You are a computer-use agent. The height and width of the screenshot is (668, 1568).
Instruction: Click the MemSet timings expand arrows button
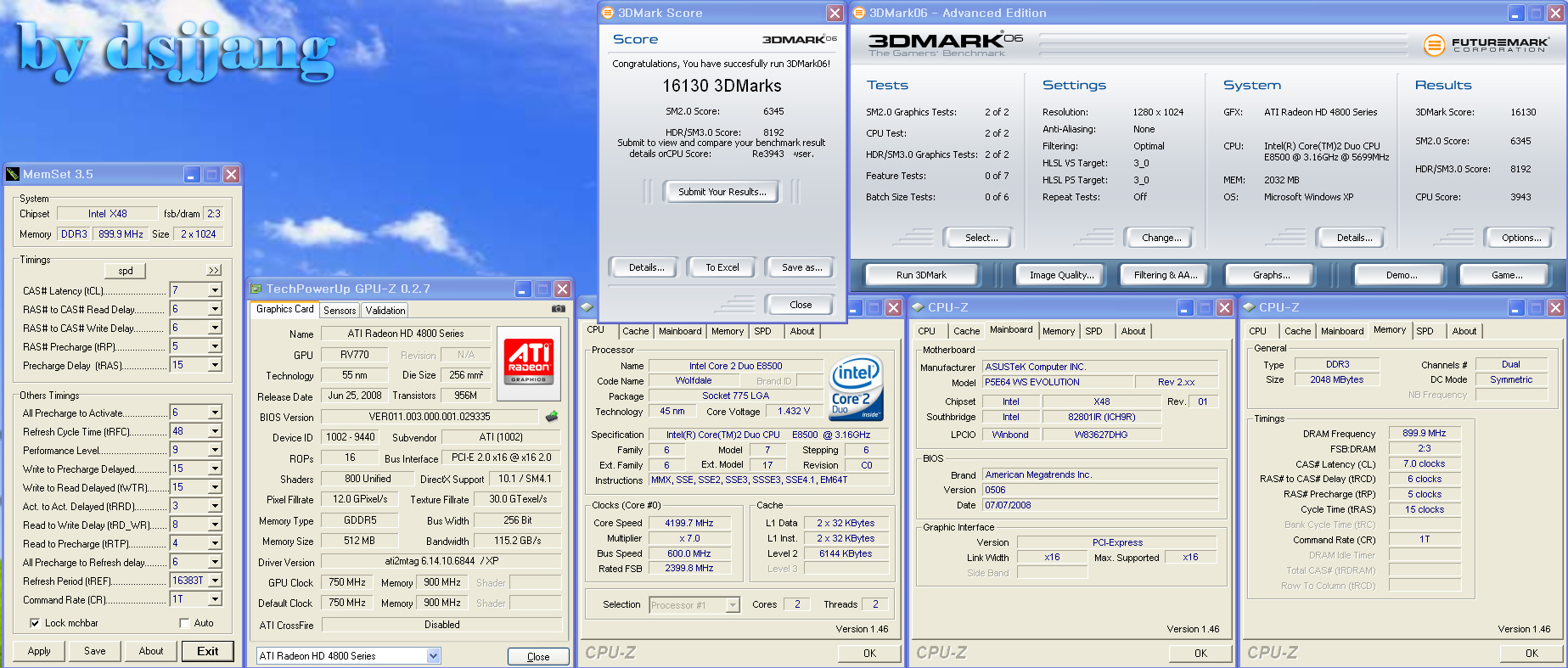point(214,270)
